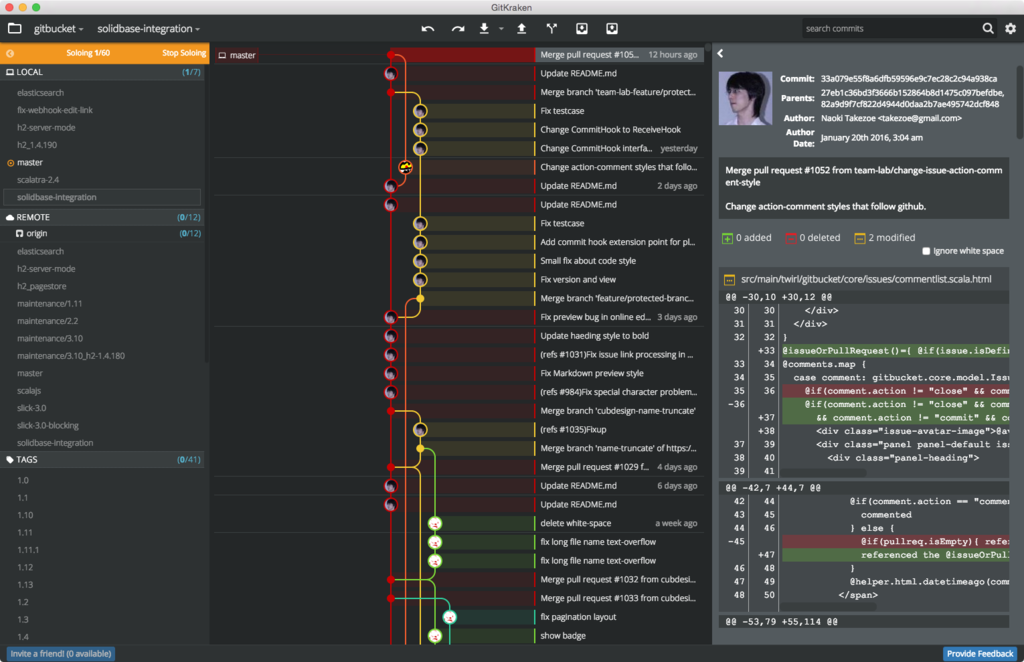Open the commentlist.scala.html file path
The height and width of the screenshot is (662, 1024).
866,279
